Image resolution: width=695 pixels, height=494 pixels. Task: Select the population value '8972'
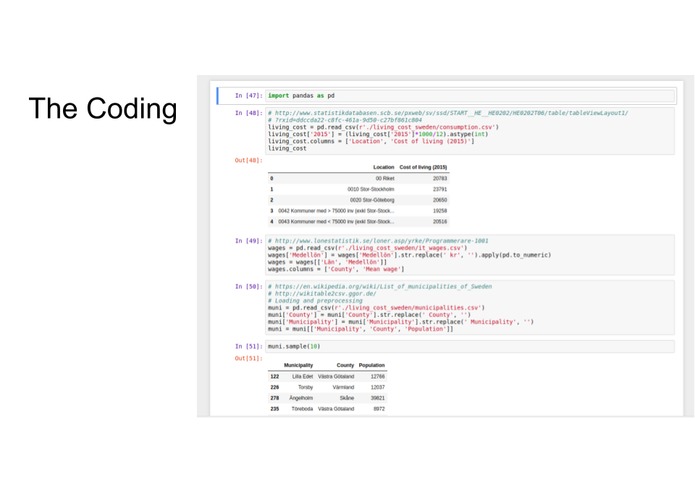point(379,409)
